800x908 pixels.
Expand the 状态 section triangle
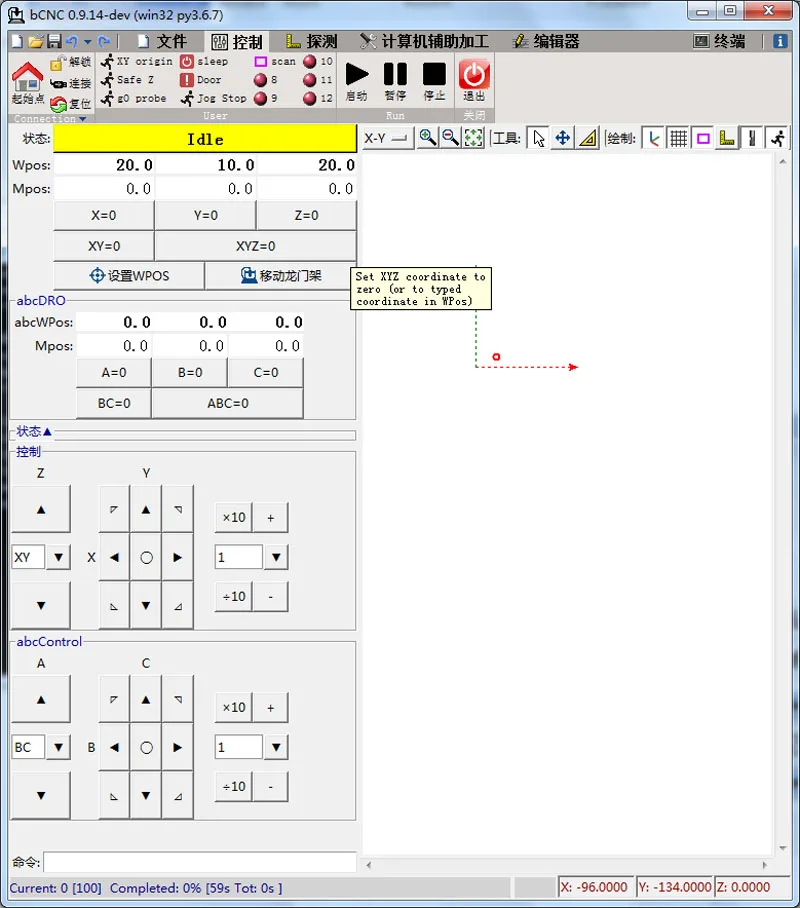point(48,431)
